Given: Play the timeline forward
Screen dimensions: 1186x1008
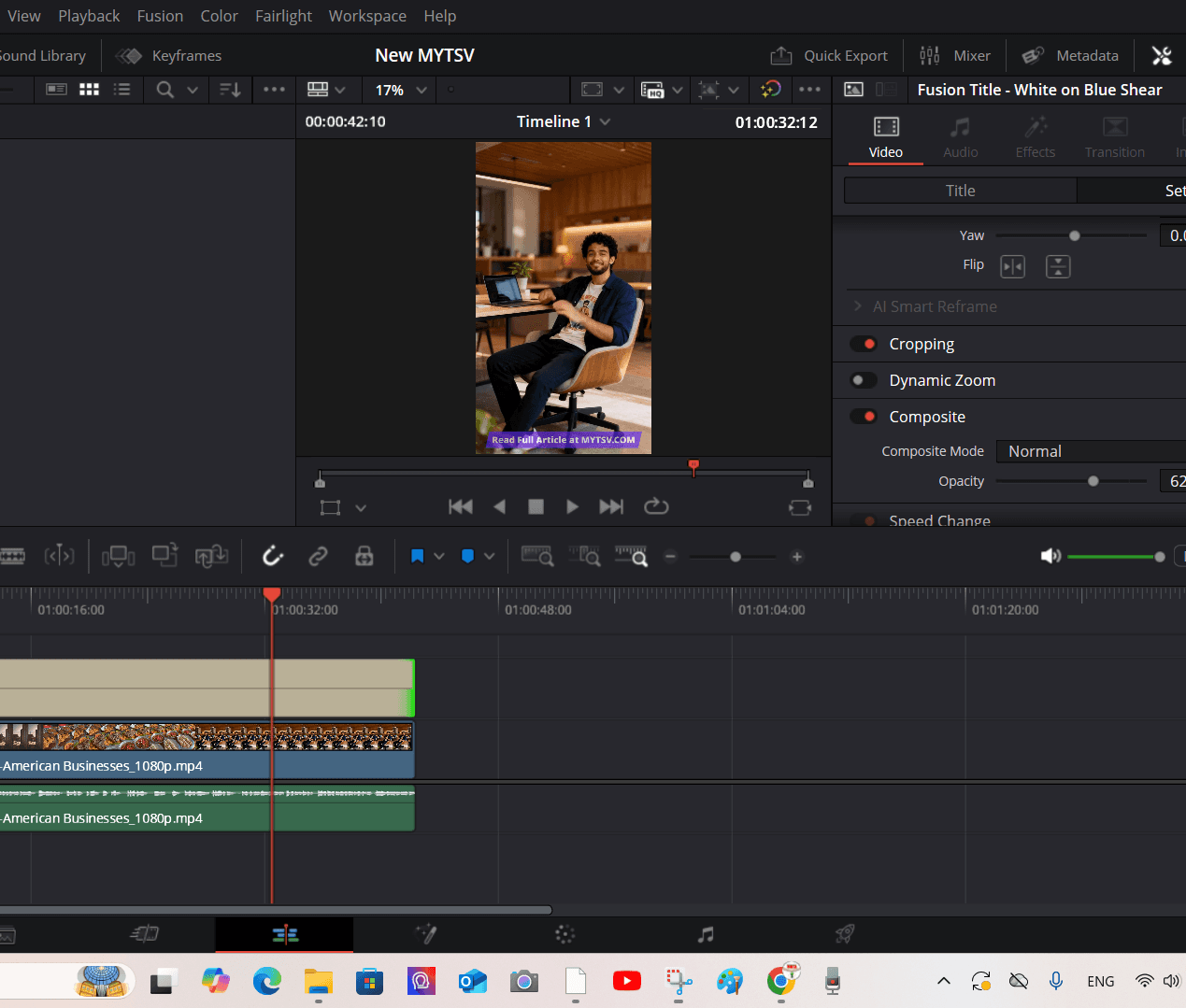Looking at the screenshot, I should tap(572, 506).
